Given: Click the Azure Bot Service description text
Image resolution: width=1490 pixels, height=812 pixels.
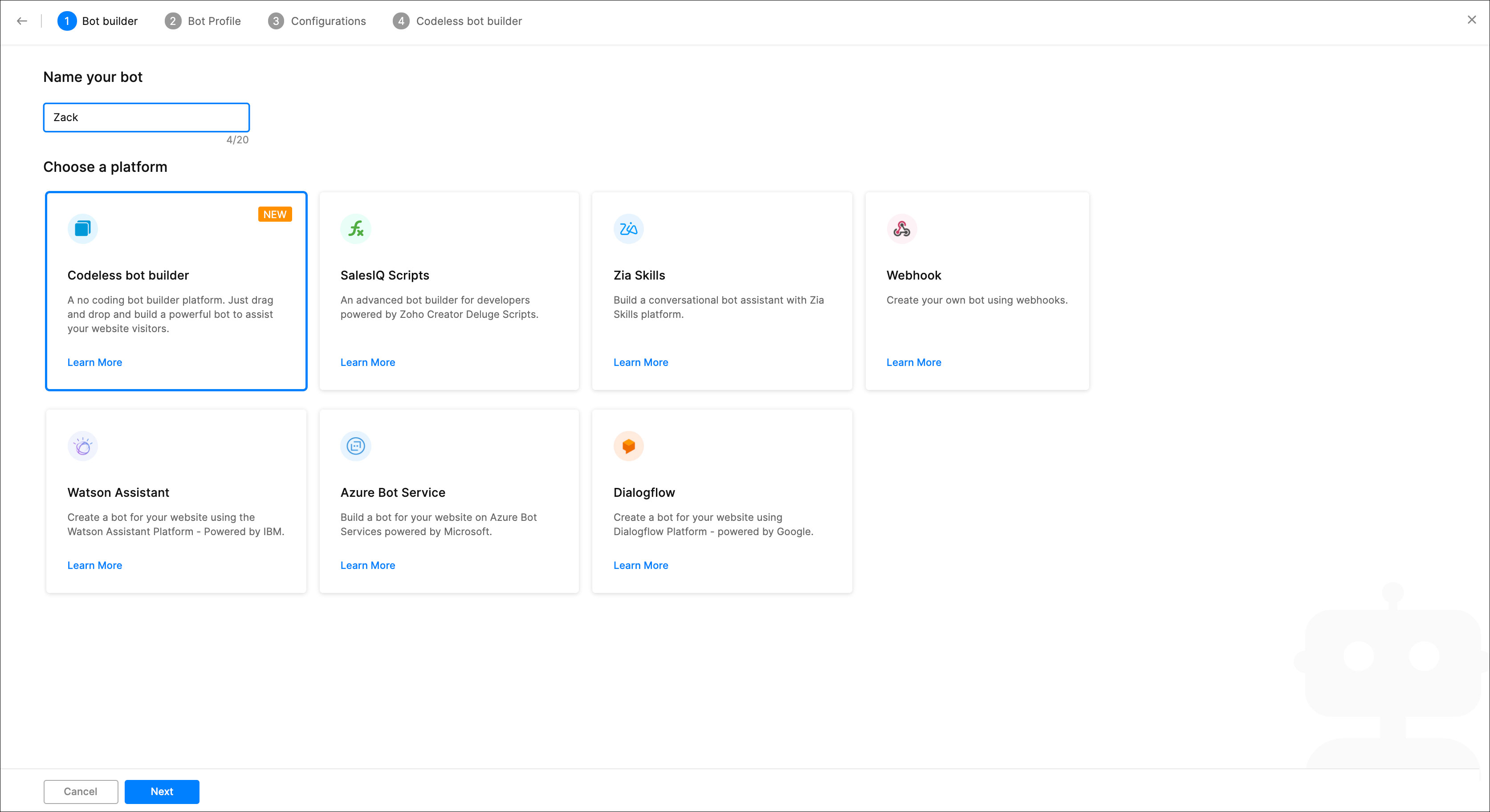Looking at the screenshot, I should (439, 524).
